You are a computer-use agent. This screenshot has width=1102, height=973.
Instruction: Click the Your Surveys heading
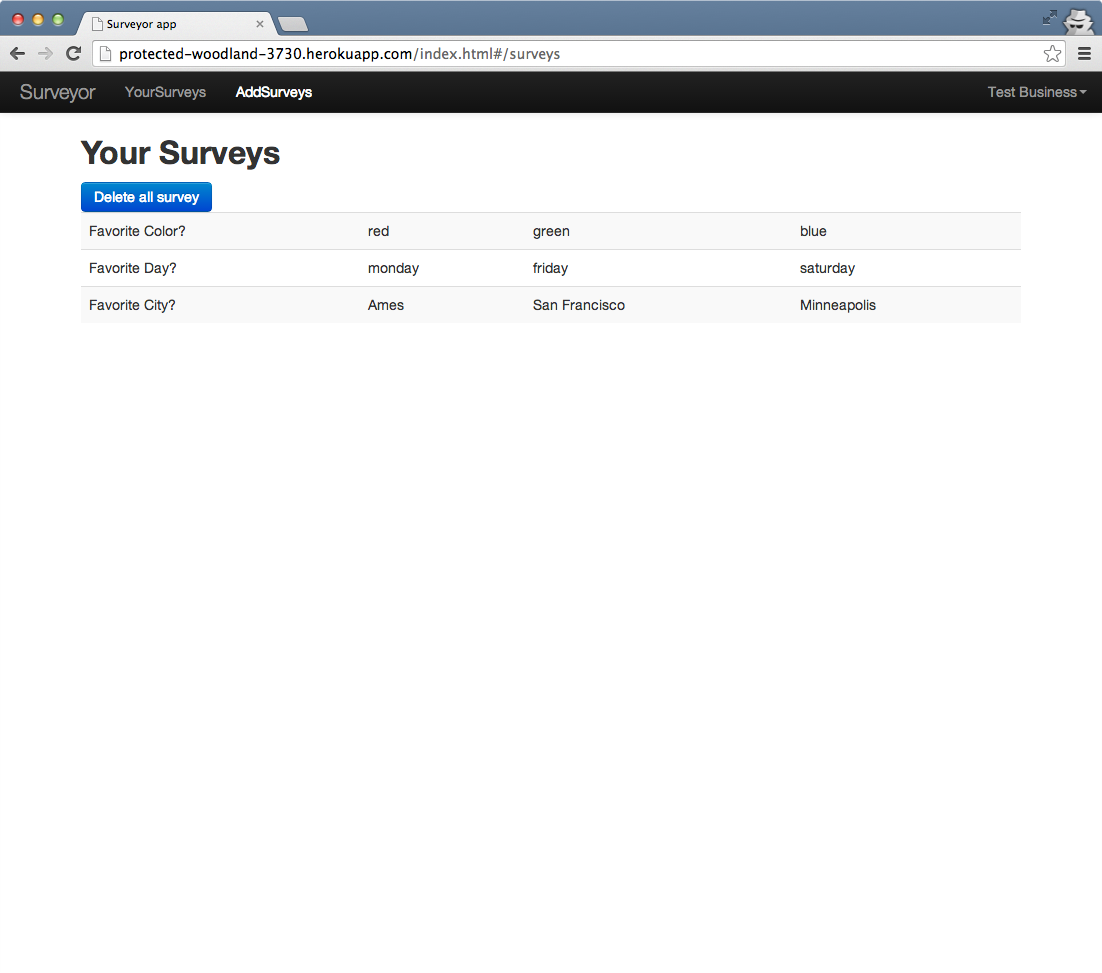tap(181, 153)
